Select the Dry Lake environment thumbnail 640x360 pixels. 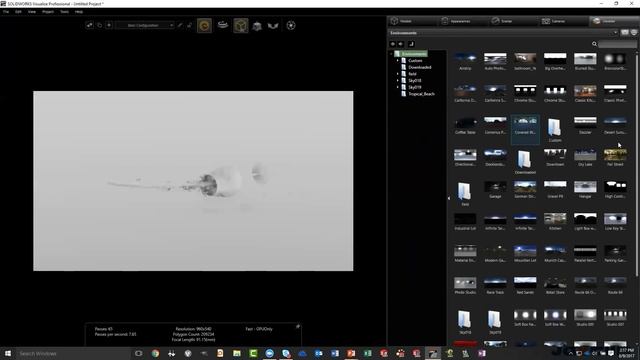(x=585, y=158)
